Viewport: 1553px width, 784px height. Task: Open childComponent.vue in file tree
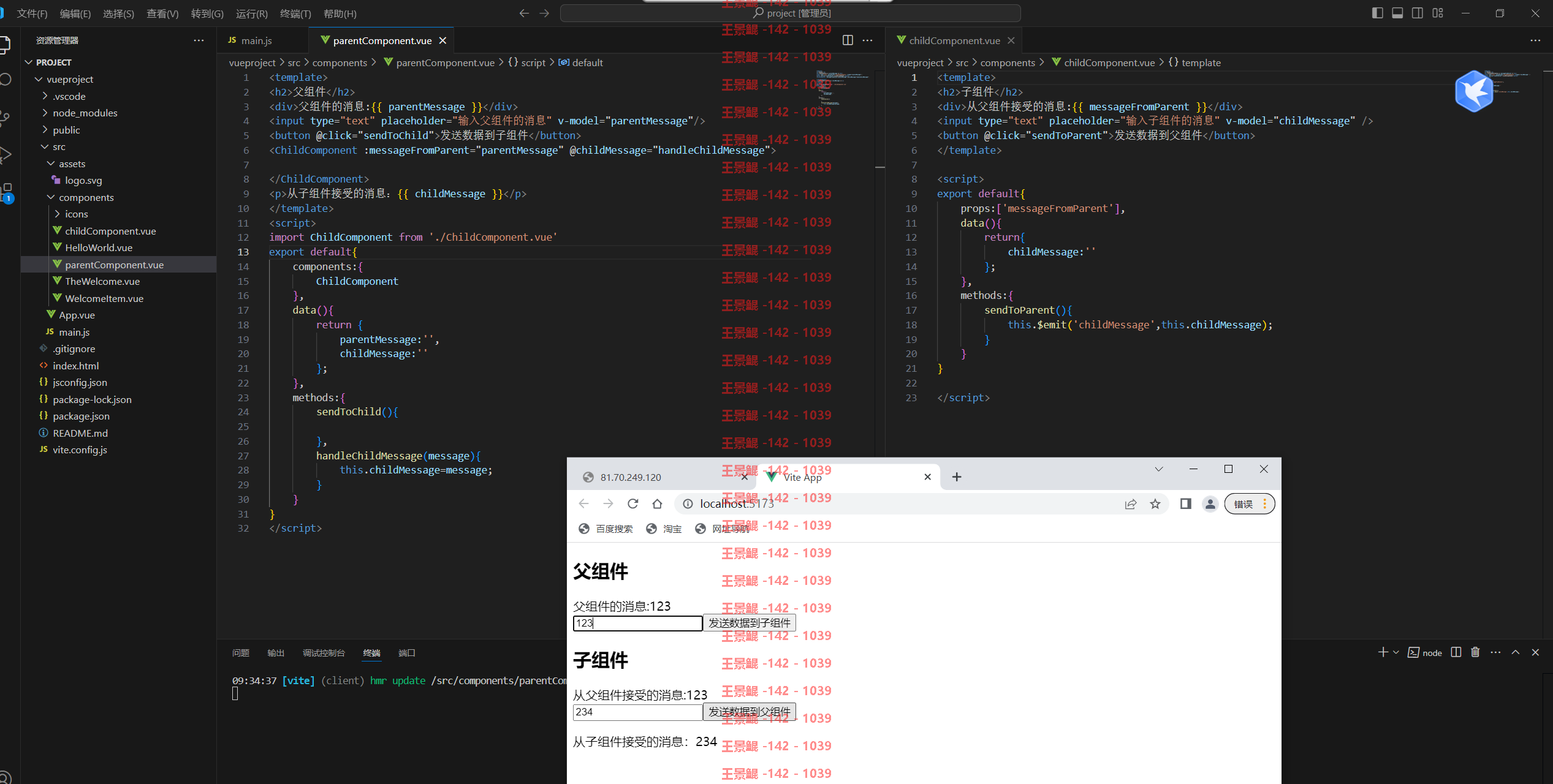pyautogui.click(x=110, y=231)
